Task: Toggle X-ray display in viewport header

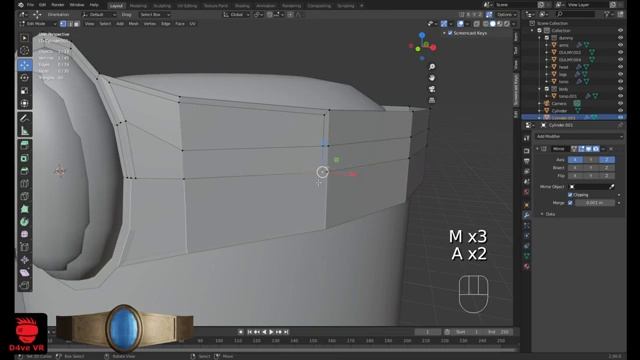Action: click(476, 24)
